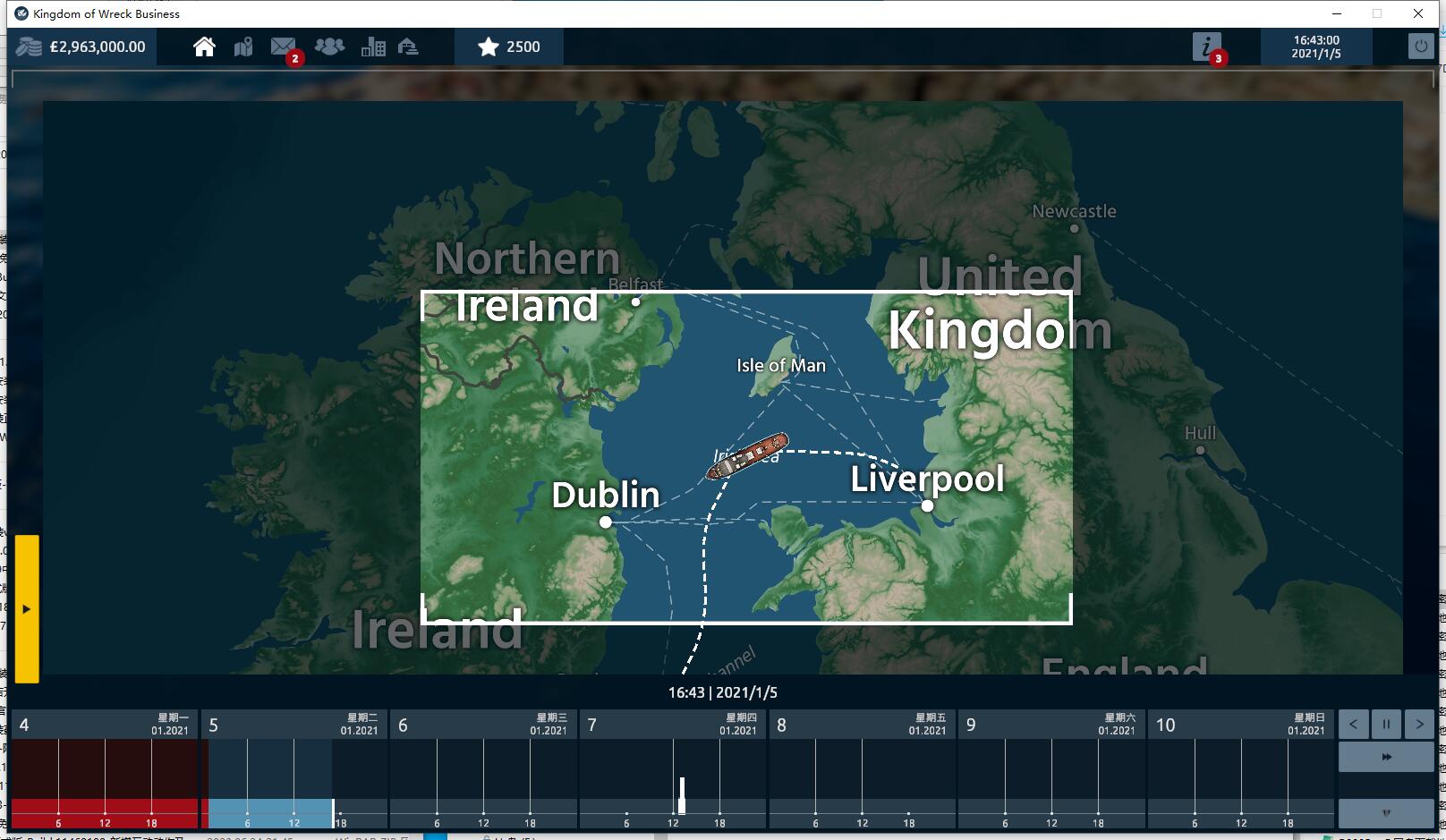Screen dimensions: 1446x840
Task: Open the info notifications icon
Action: click(x=1206, y=47)
